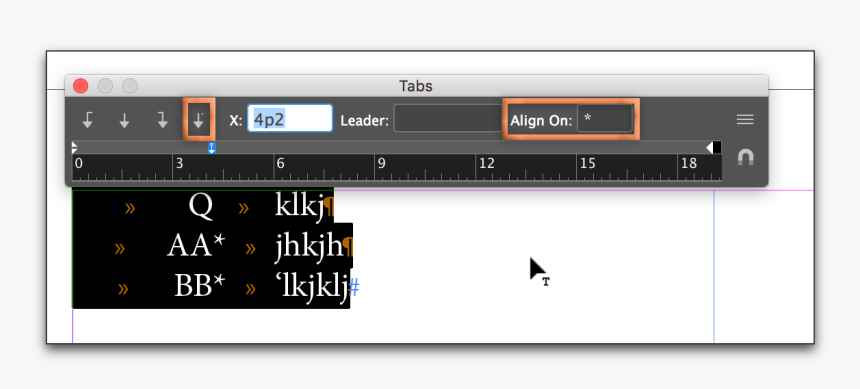Close the Tabs panel with red button
860x389 pixels.
pos(81,86)
